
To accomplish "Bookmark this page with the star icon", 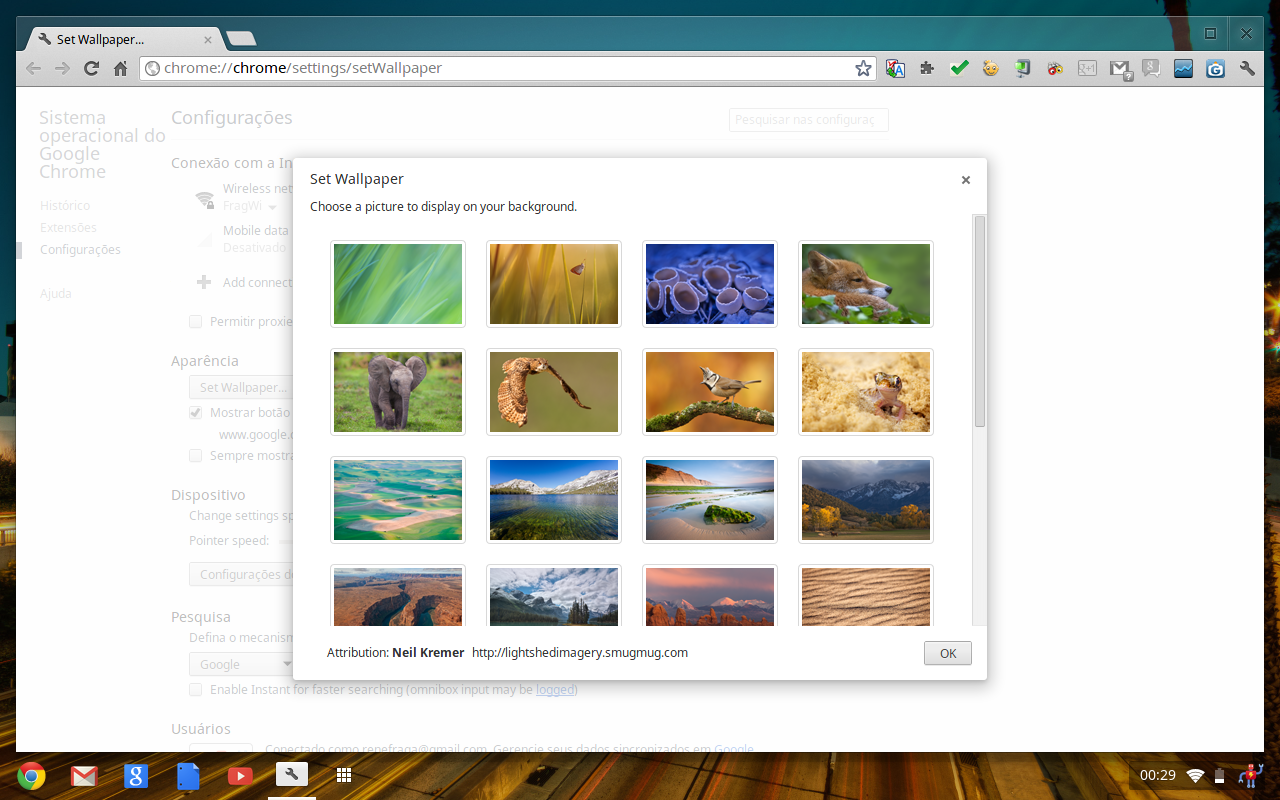I will pos(863,69).
